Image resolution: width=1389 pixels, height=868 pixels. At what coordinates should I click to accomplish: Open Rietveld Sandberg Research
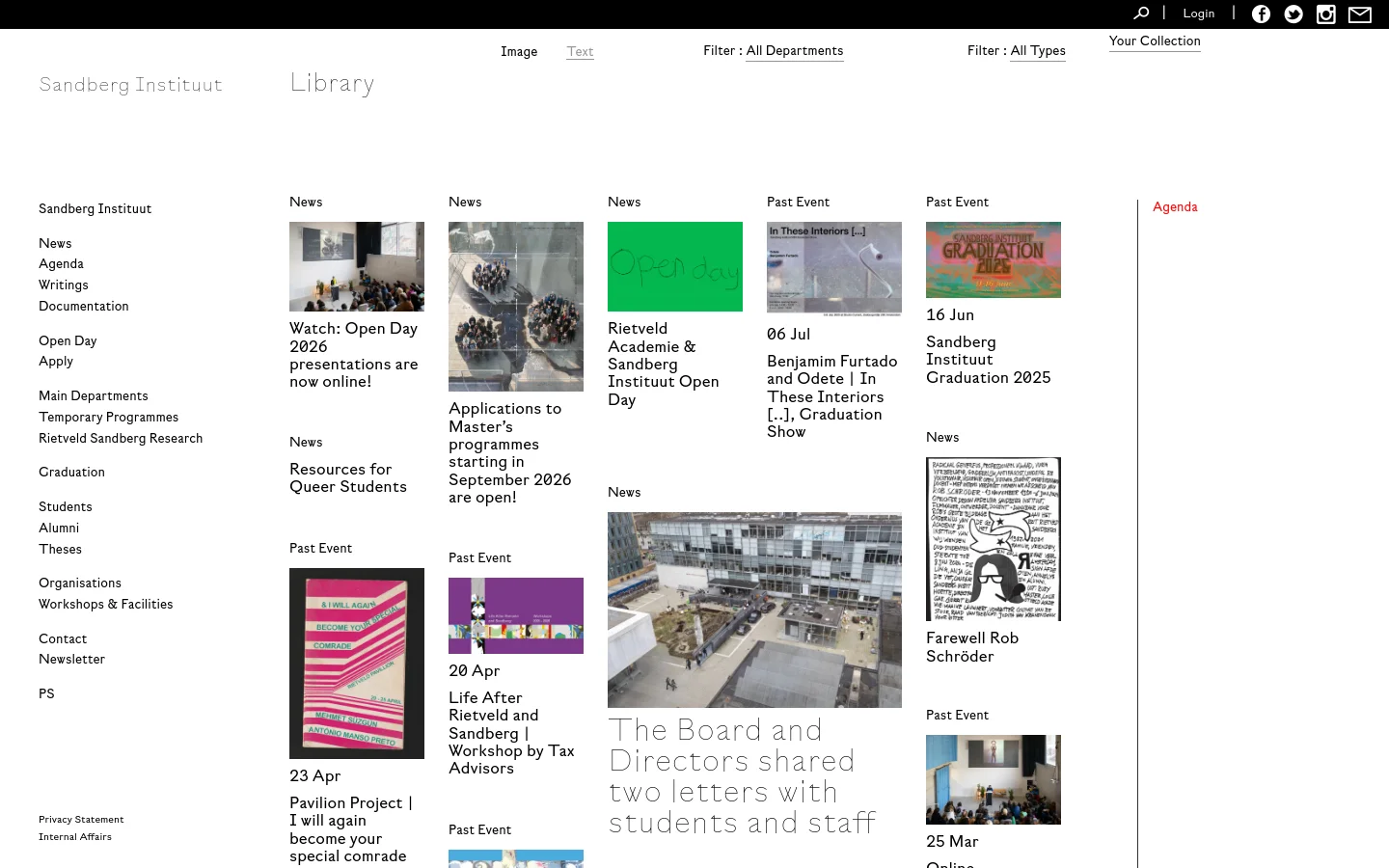point(121,439)
